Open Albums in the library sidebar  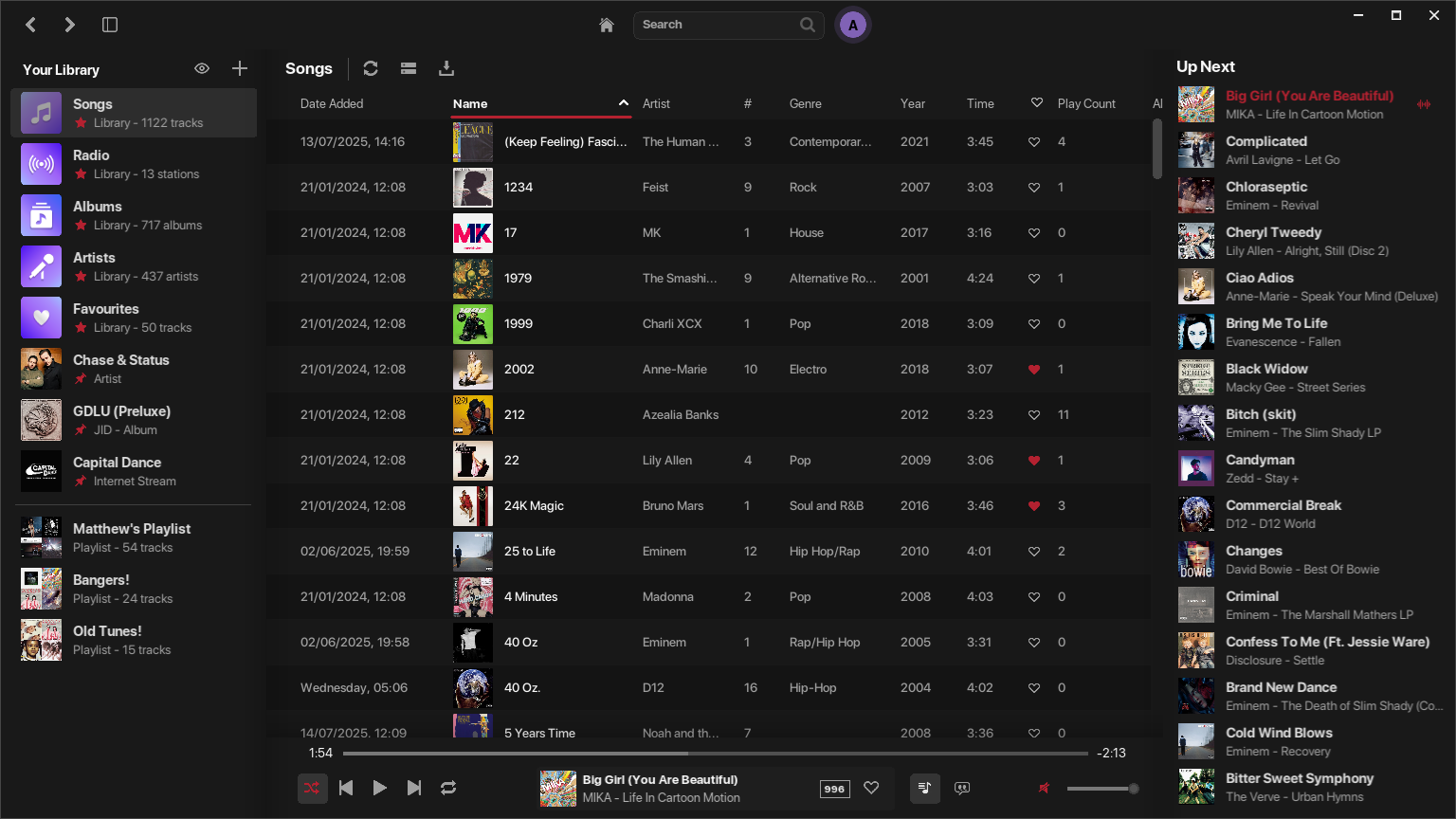click(x=134, y=215)
